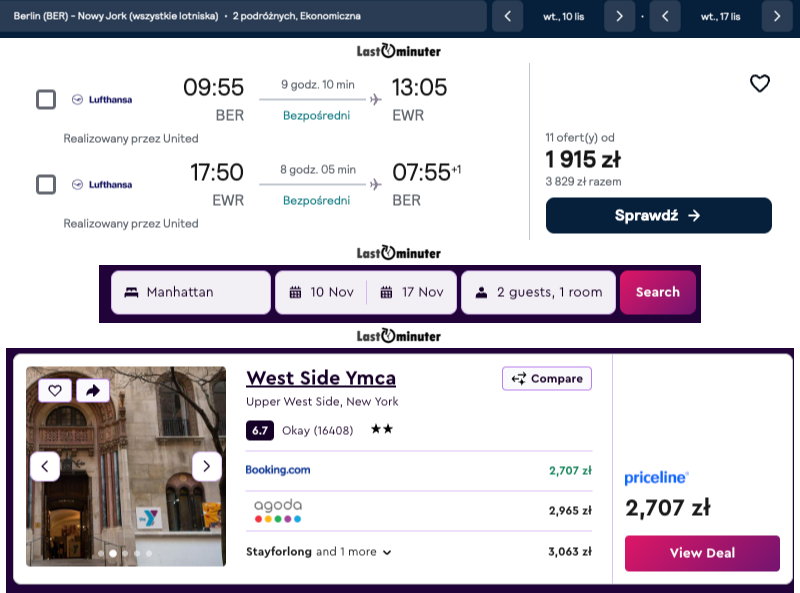Show next hotel photo

point(206,466)
